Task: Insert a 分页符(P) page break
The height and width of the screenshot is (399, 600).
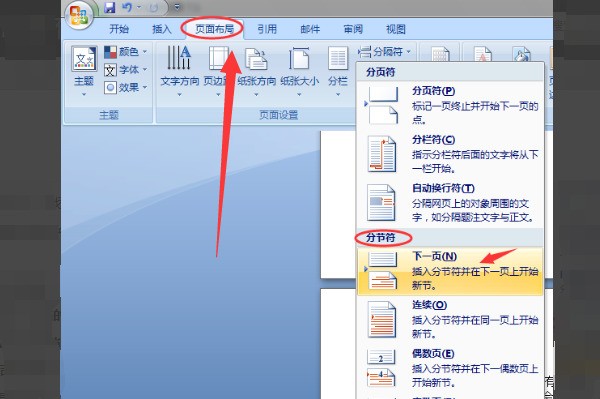Action: (x=450, y=105)
